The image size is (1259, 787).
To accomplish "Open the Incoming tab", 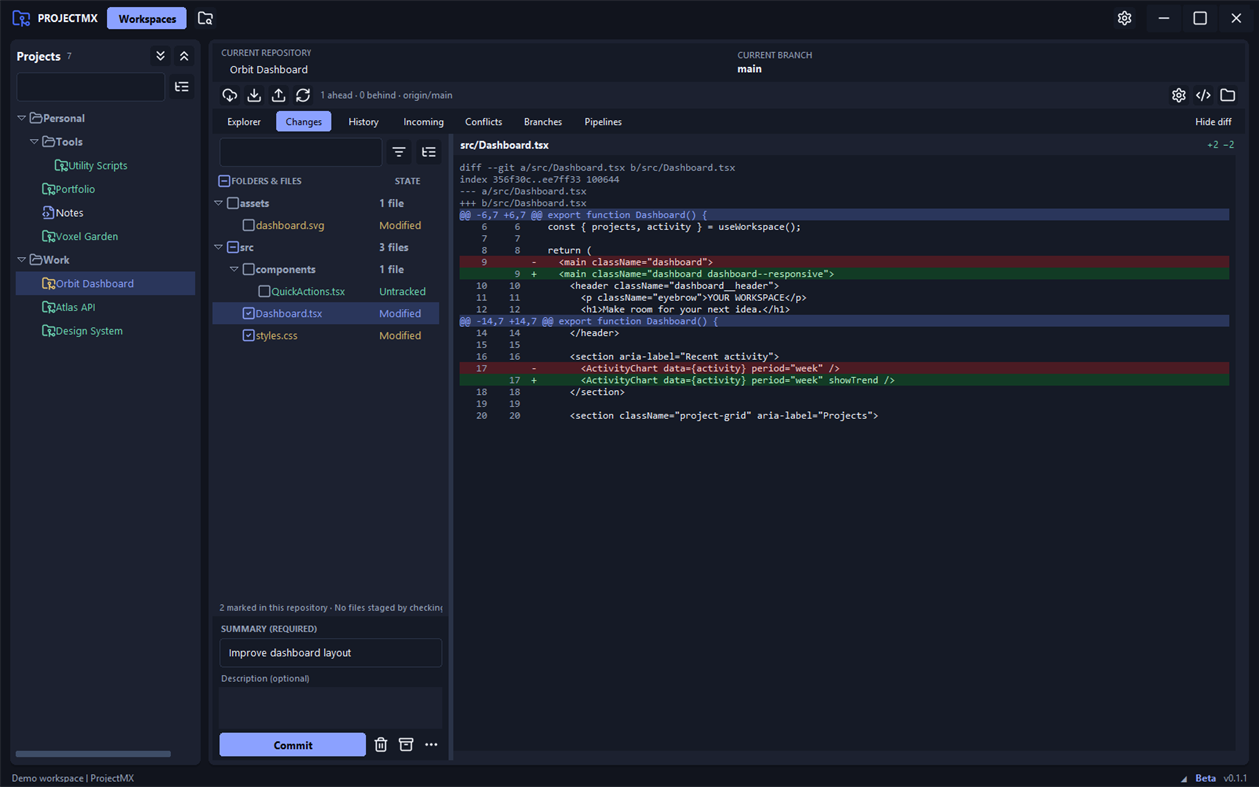I will [x=423, y=122].
